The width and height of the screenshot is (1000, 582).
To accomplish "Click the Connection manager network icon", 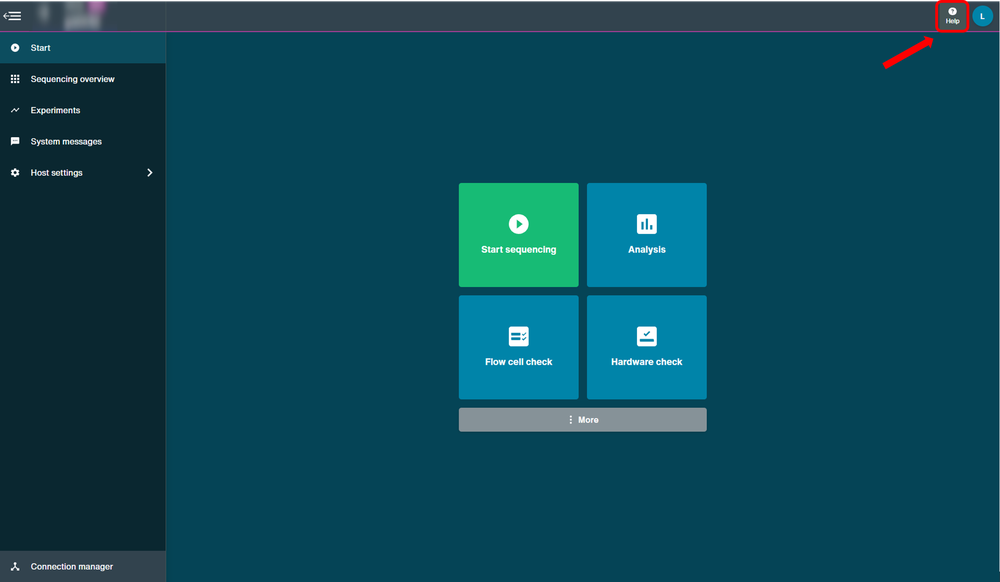I will pyautogui.click(x=15, y=566).
